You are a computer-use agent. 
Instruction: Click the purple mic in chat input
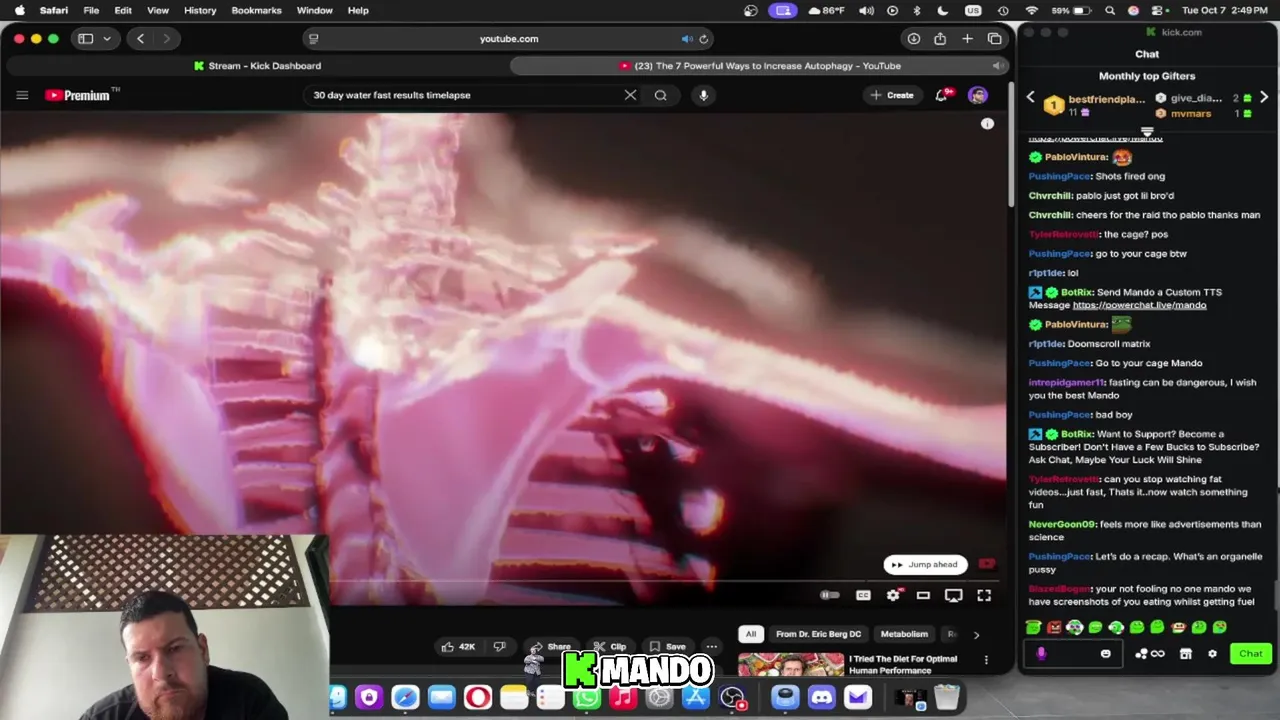click(x=1041, y=654)
